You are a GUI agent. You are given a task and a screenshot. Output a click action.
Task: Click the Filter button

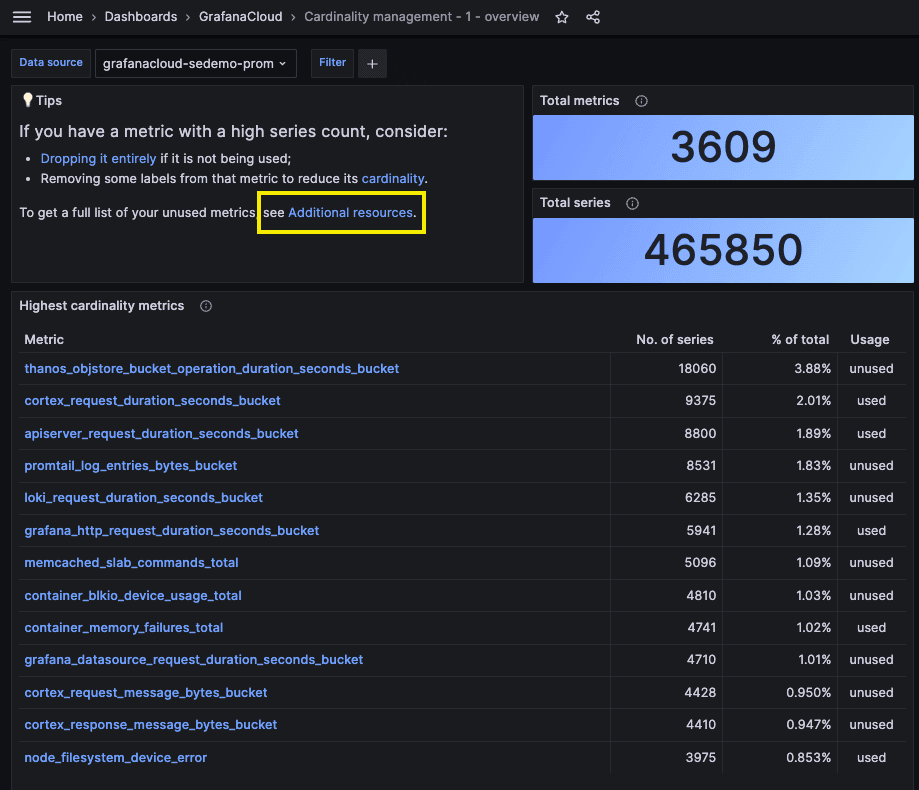[x=332, y=63]
